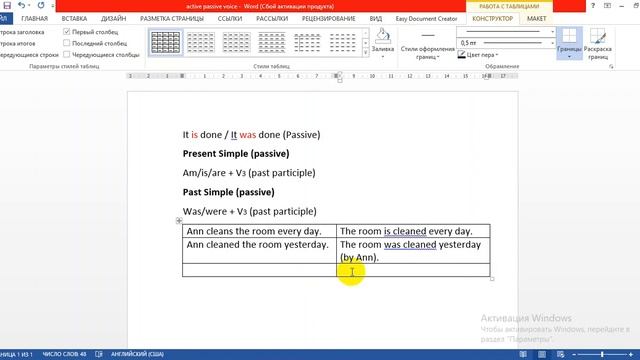
Task: Apply borders with the Границы grid icon
Action: 569,36
